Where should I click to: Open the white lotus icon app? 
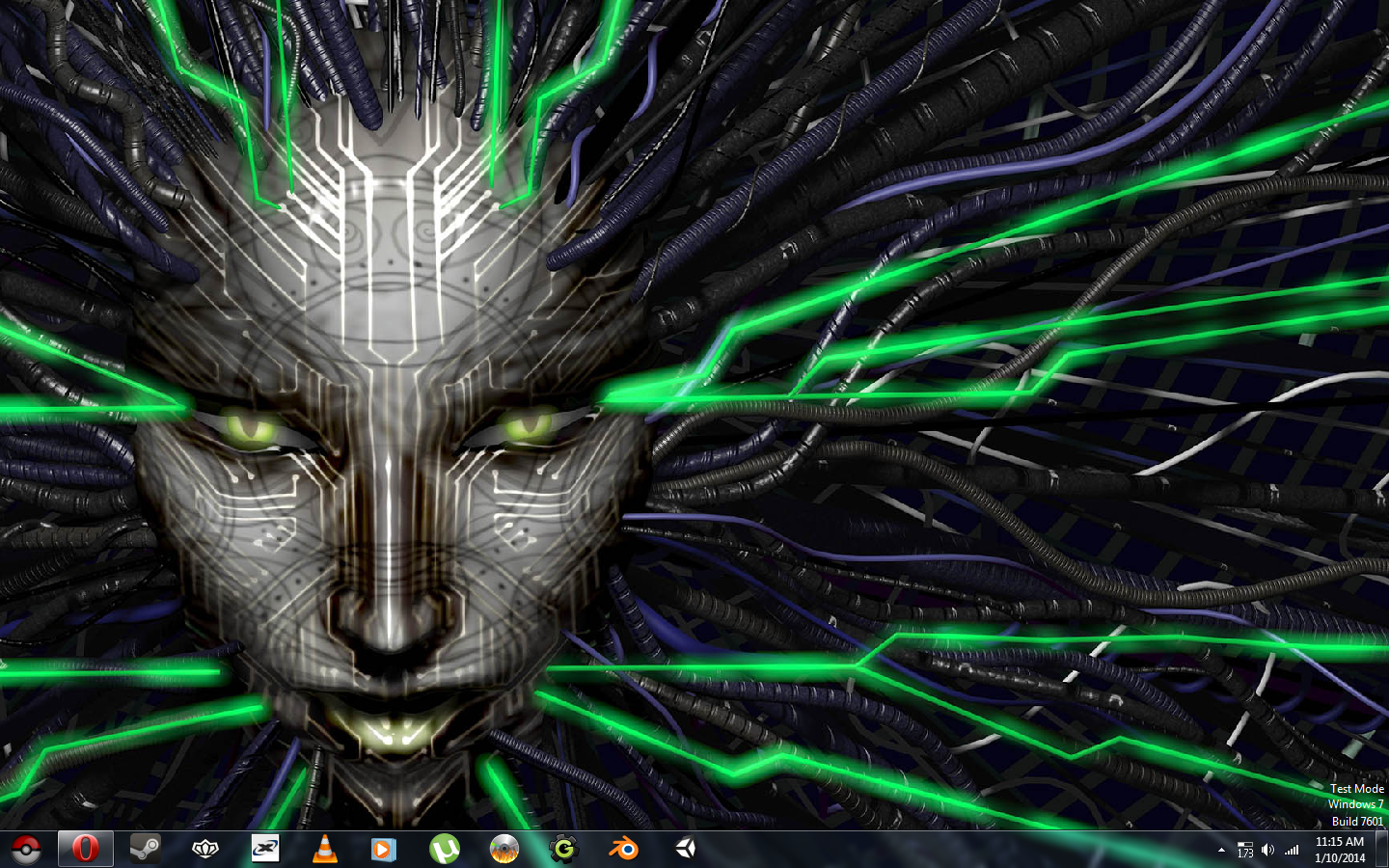tap(205, 850)
